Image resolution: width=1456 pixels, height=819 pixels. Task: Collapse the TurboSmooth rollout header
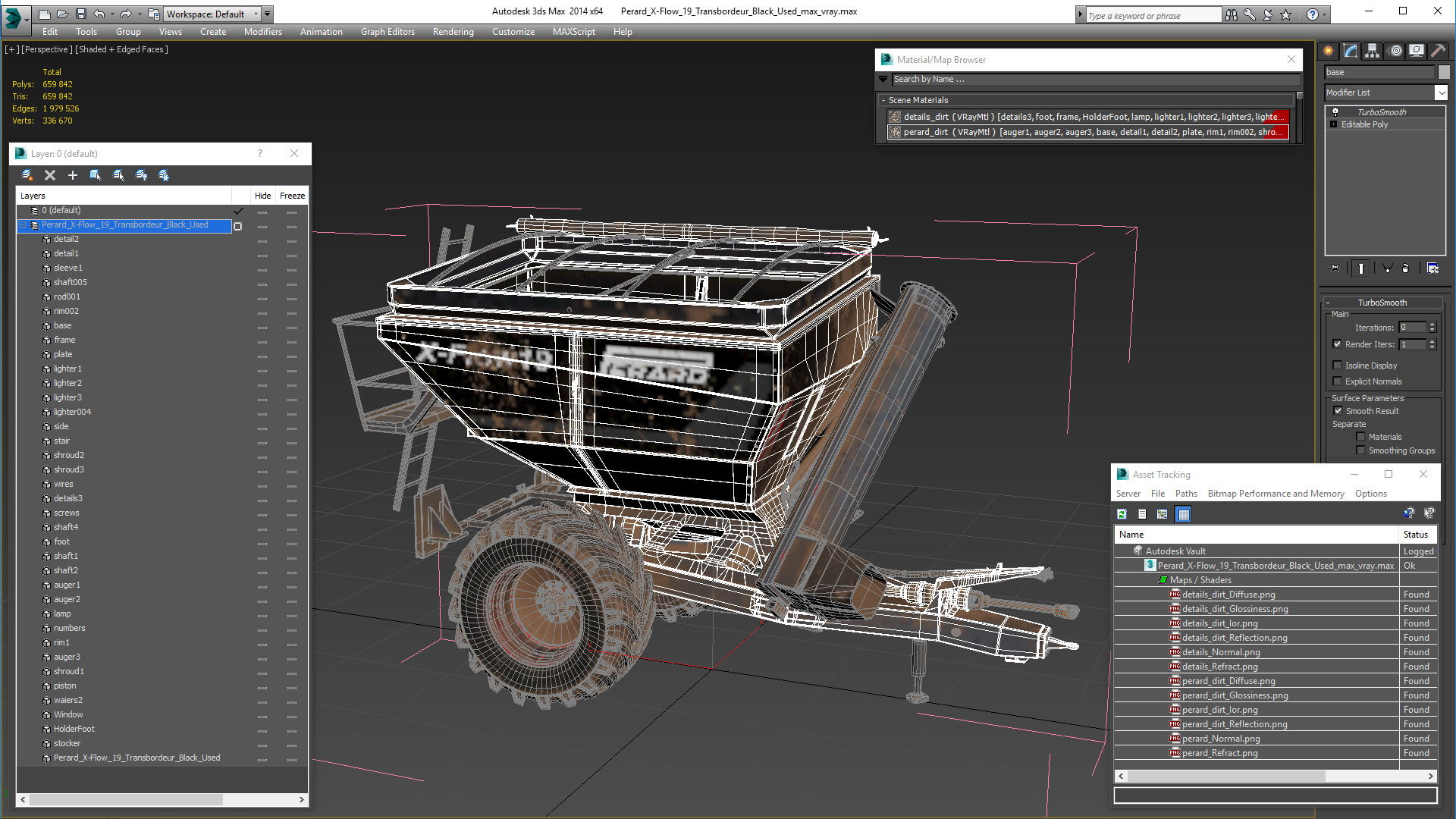point(1382,303)
